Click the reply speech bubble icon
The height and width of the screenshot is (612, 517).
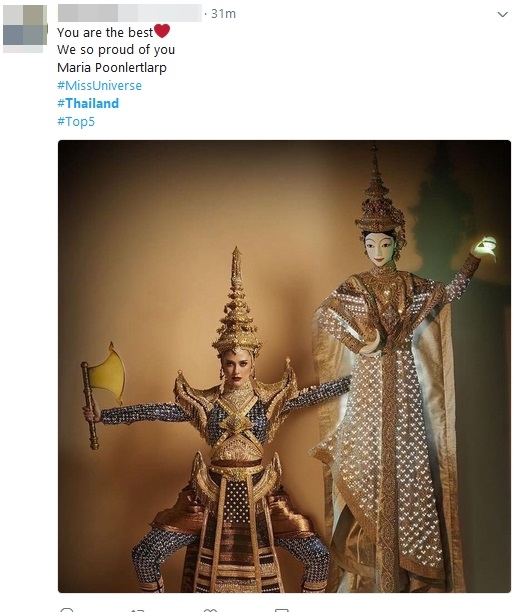67,610
